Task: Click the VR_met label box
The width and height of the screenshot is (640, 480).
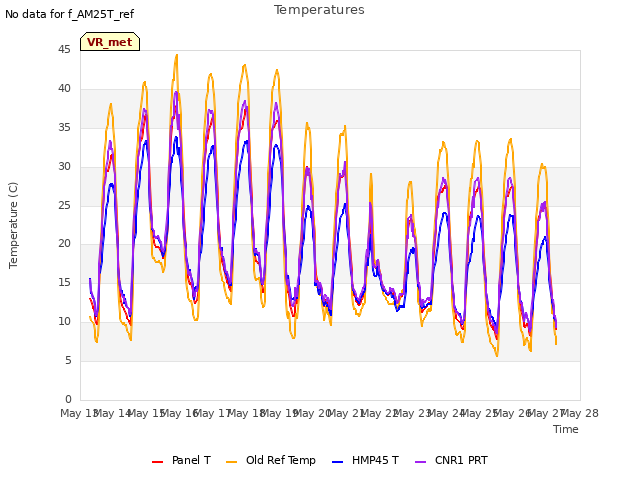Action: 110,42
